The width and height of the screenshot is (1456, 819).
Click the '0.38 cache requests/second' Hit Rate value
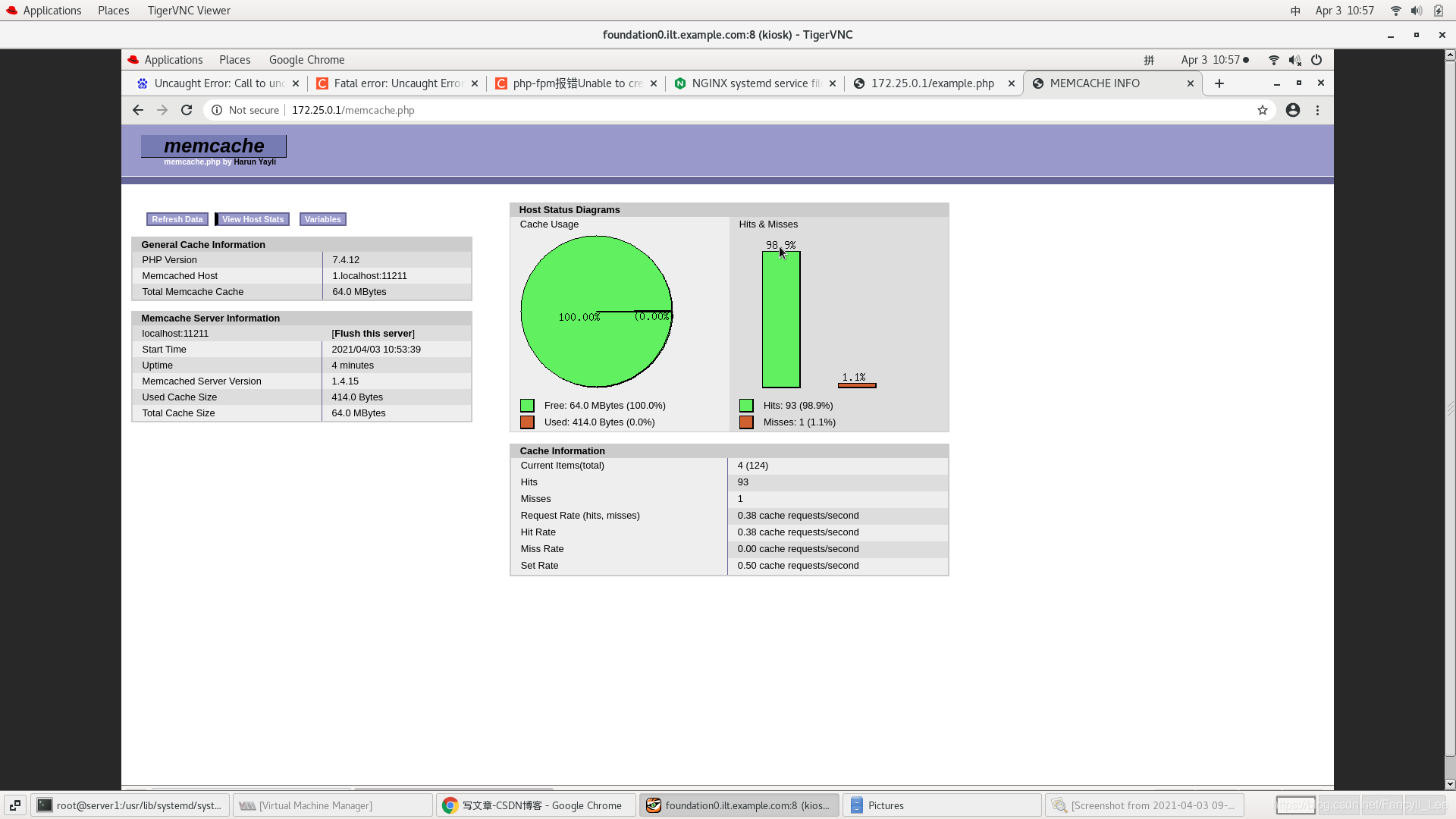(x=798, y=532)
